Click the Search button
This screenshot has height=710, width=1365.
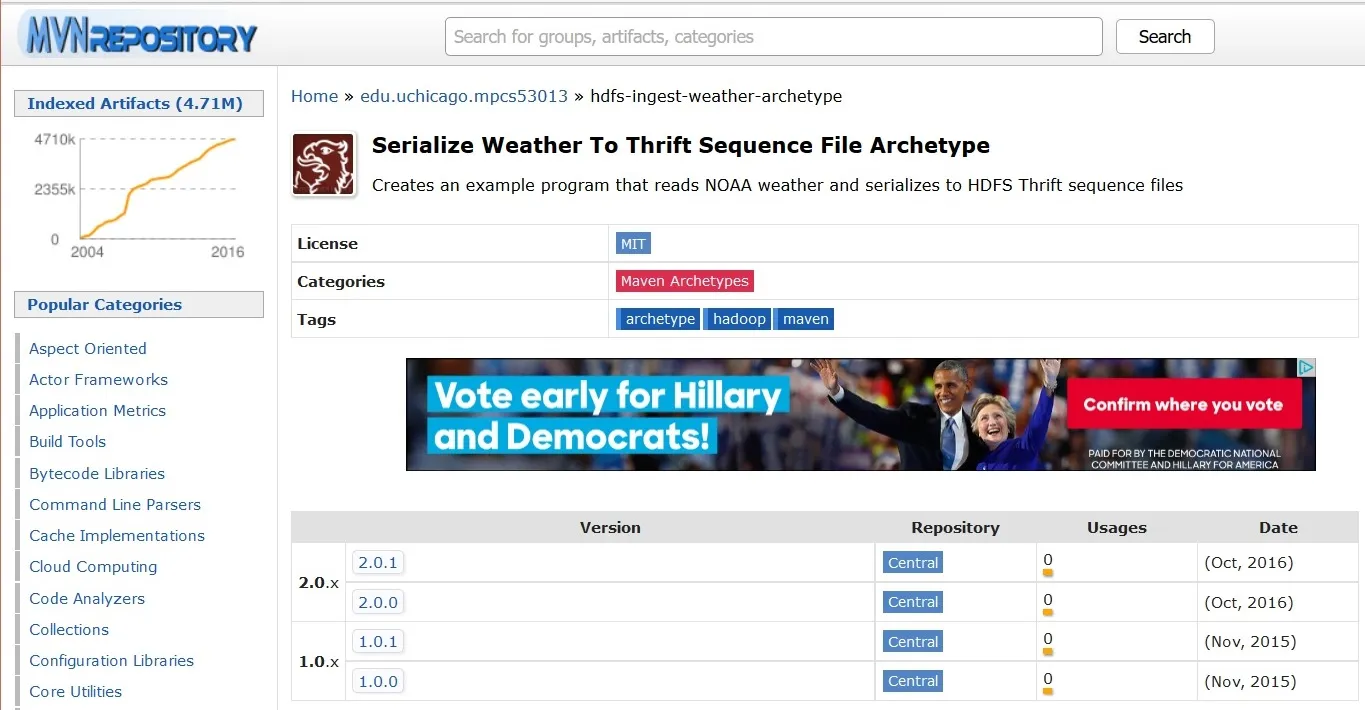(1165, 37)
